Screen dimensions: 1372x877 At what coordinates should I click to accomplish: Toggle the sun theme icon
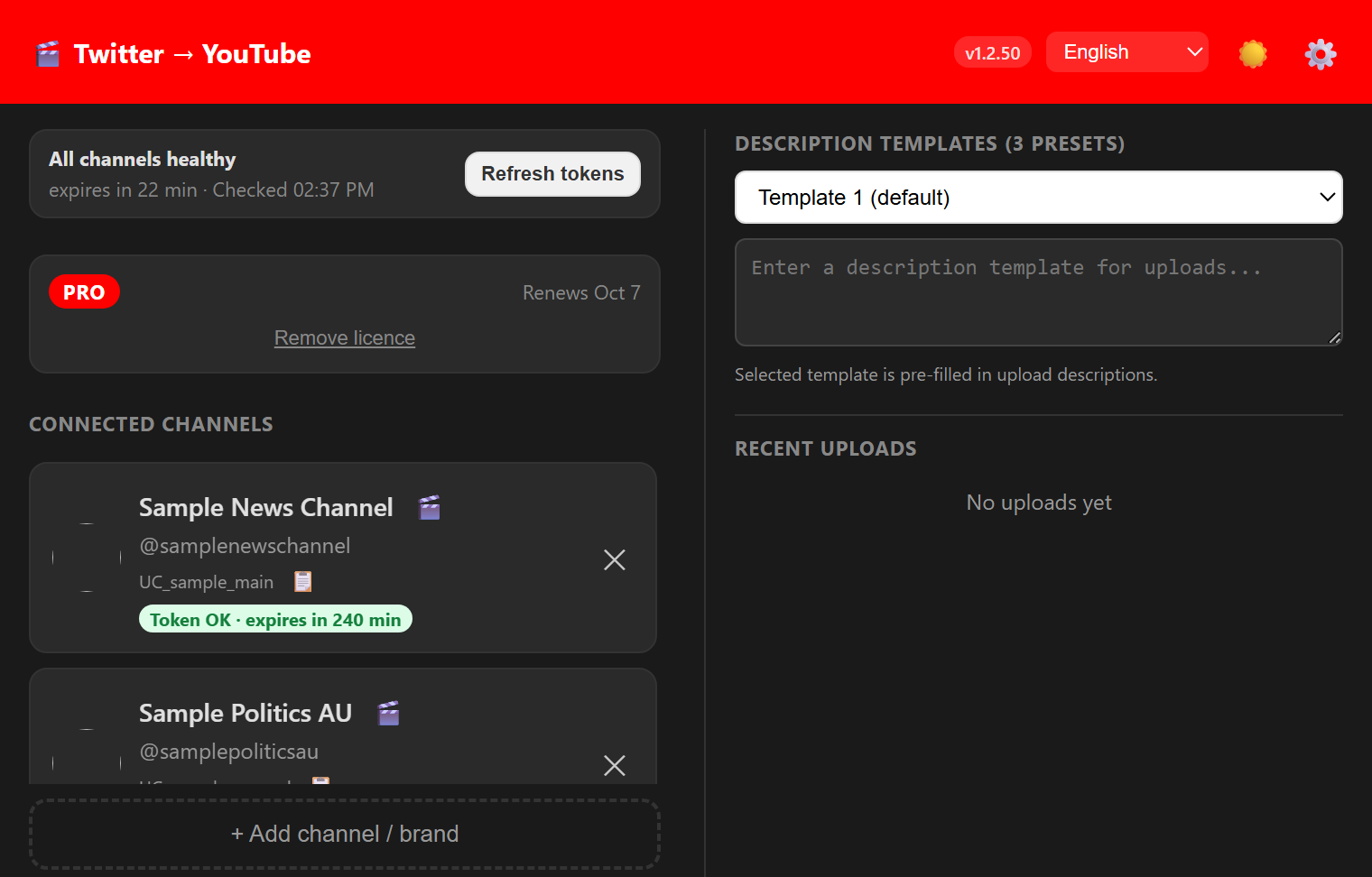coord(1253,54)
